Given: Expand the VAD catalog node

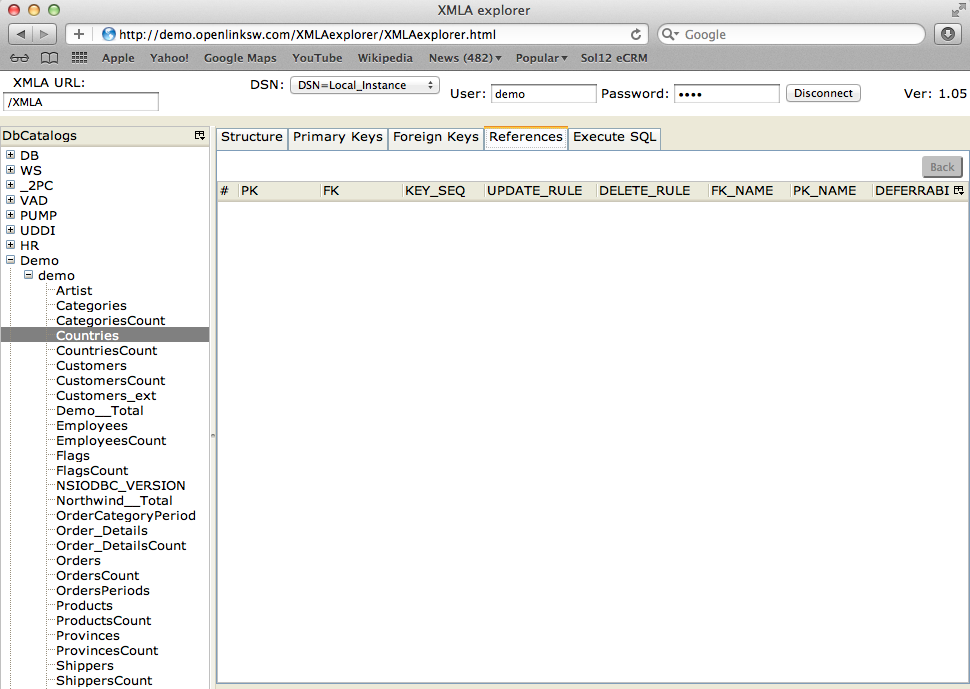Looking at the screenshot, I should coord(11,200).
